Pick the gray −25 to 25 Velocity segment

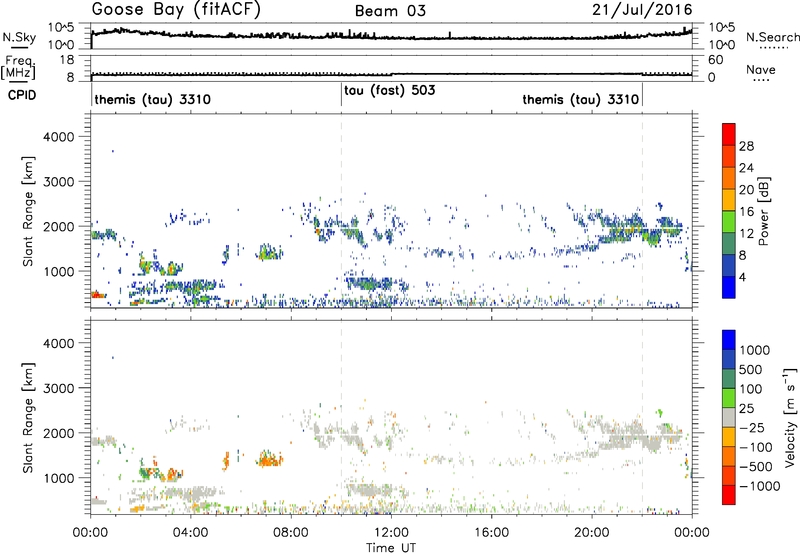click(729, 417)
